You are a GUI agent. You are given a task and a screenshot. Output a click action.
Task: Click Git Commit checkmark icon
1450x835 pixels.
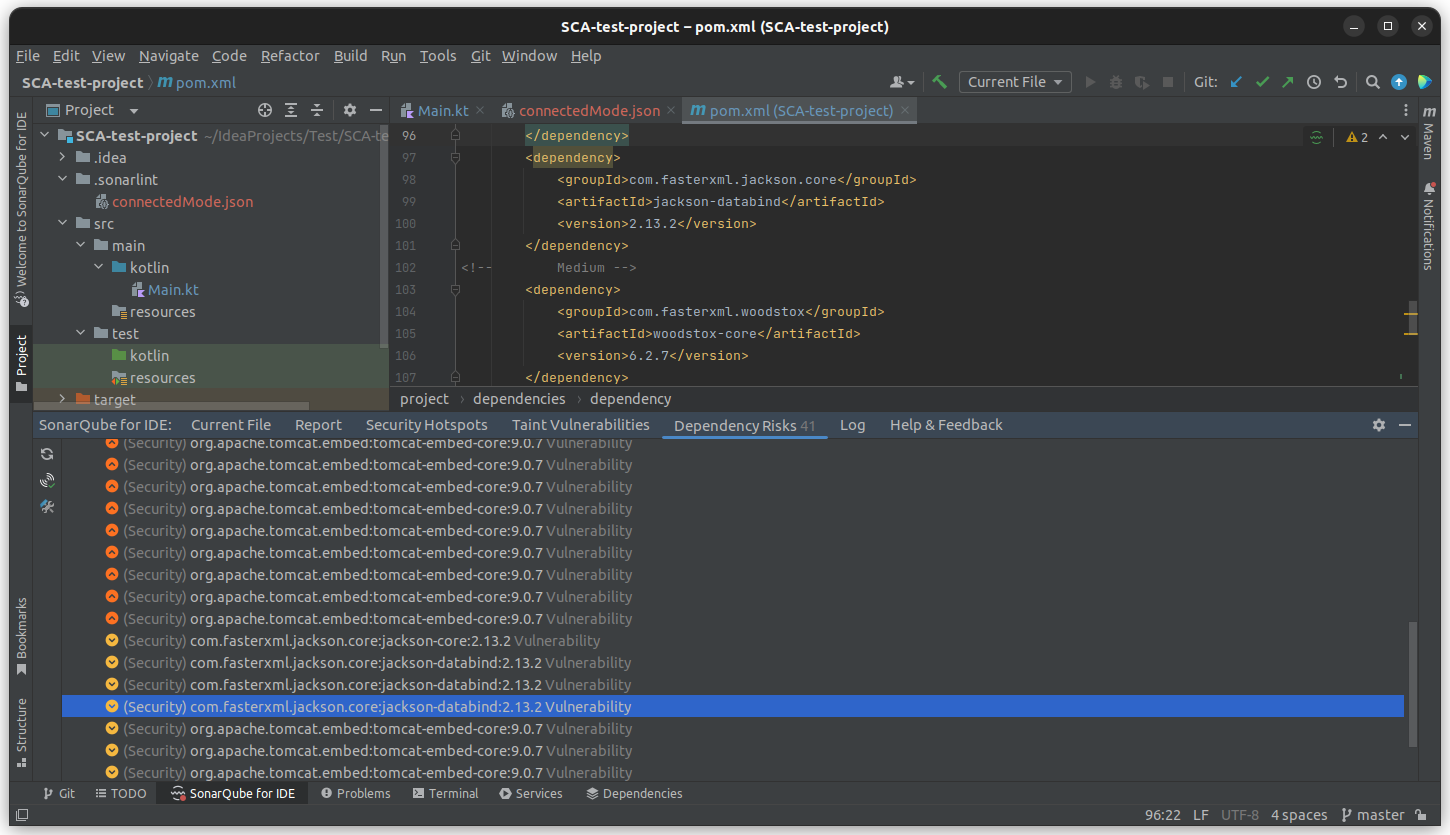click(1262, 82)
